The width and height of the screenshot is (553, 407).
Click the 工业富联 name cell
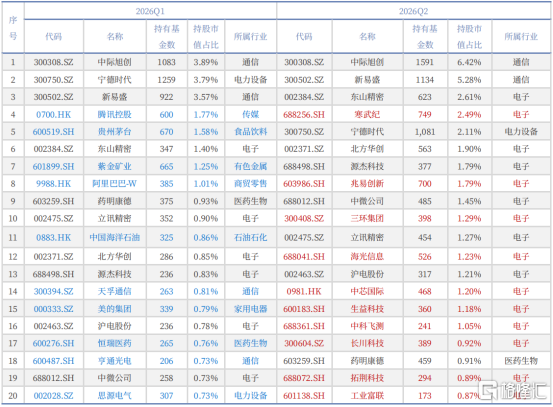pos(367,396)
